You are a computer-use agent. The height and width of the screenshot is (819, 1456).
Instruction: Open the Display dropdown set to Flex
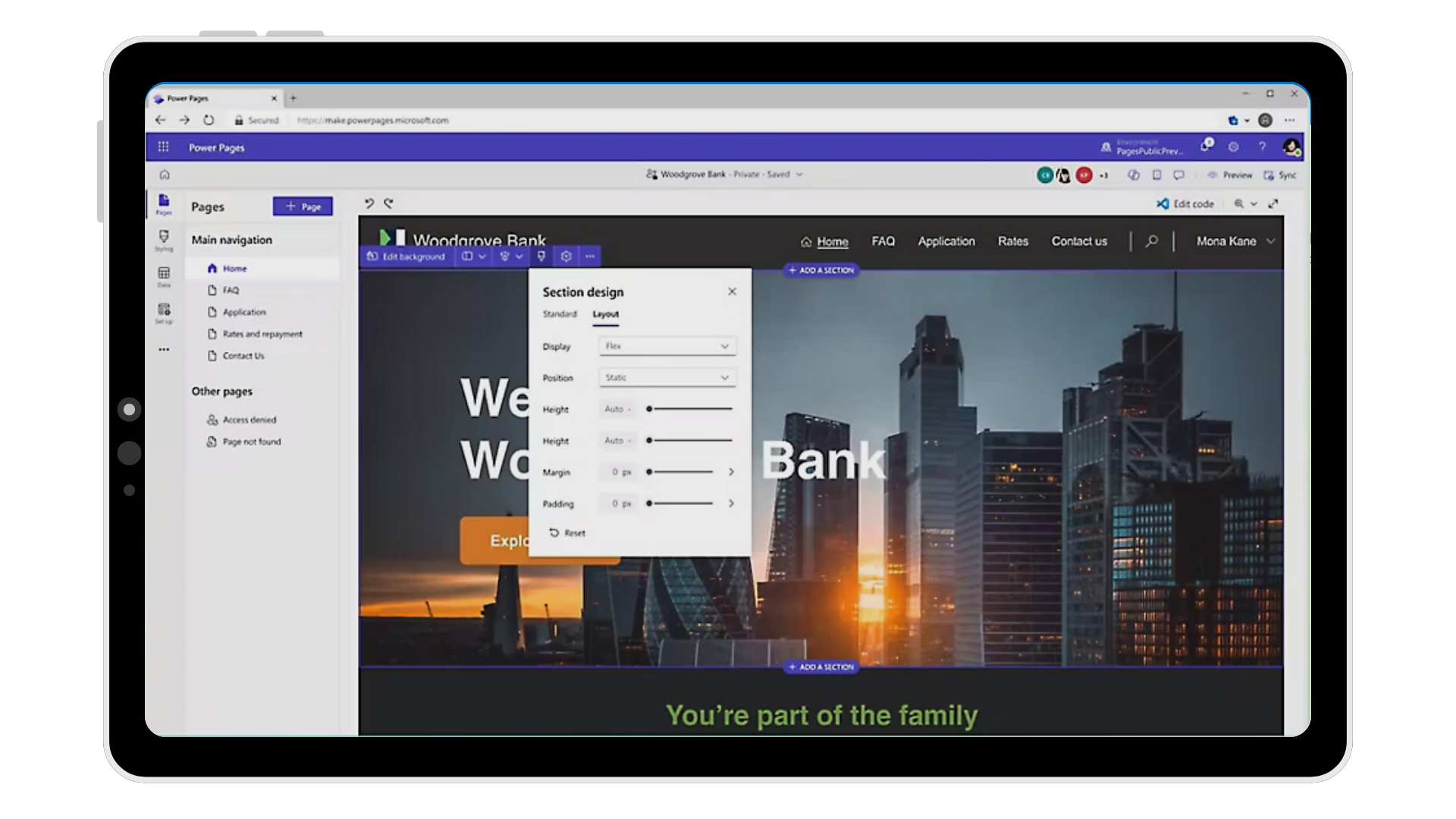coord(667,346)
